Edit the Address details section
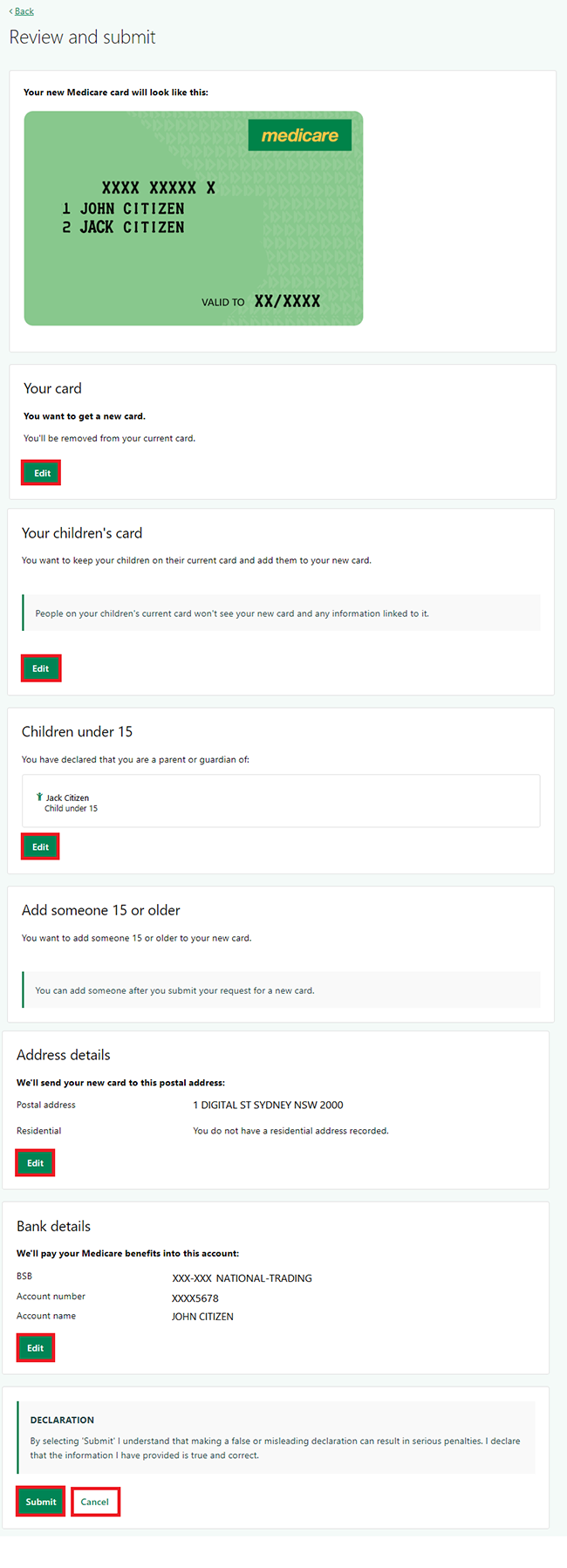This screenshot has width=567, height=1568. click(x=36, y=1163)
